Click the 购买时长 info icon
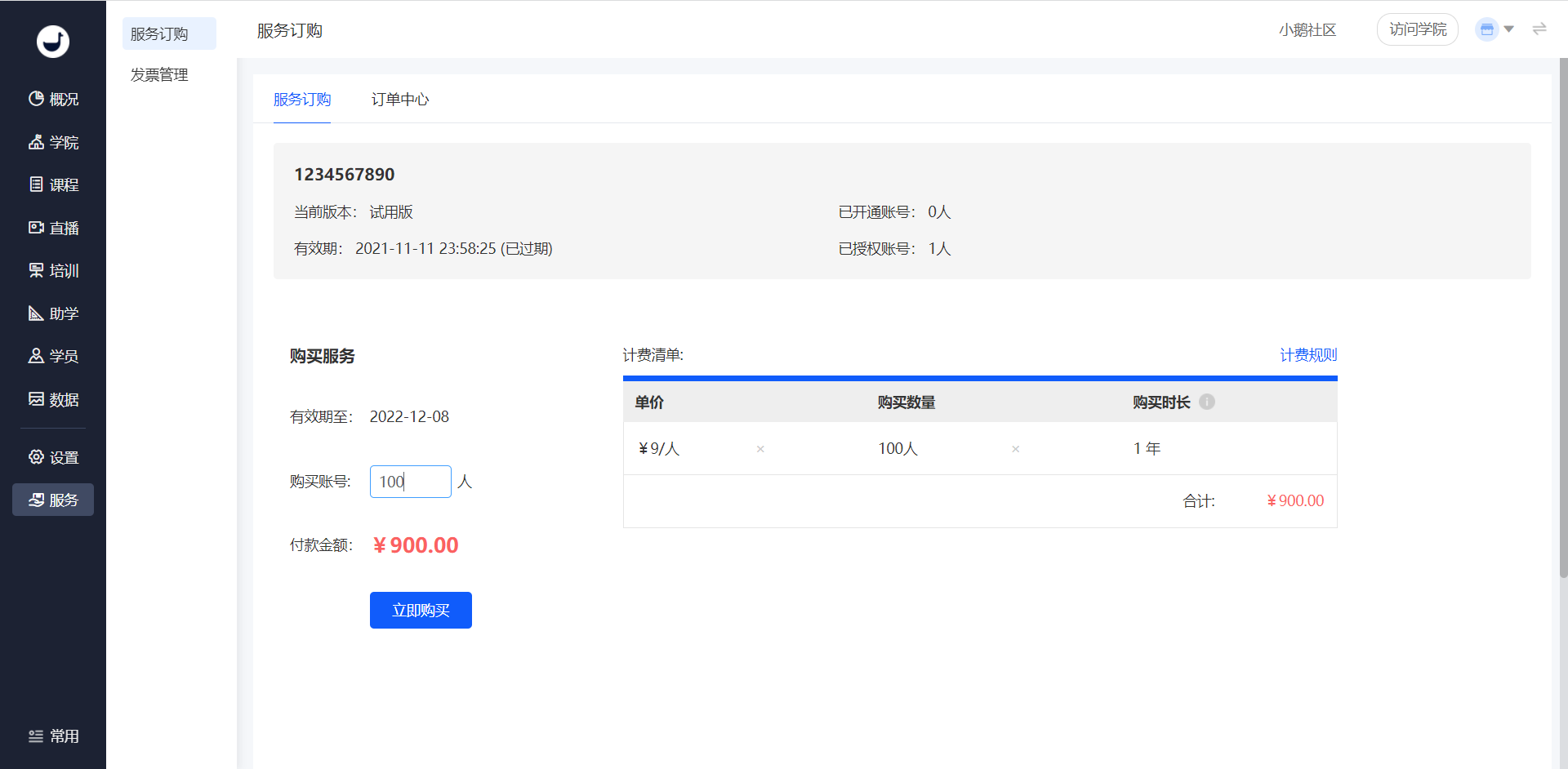 click(1207, 402)
